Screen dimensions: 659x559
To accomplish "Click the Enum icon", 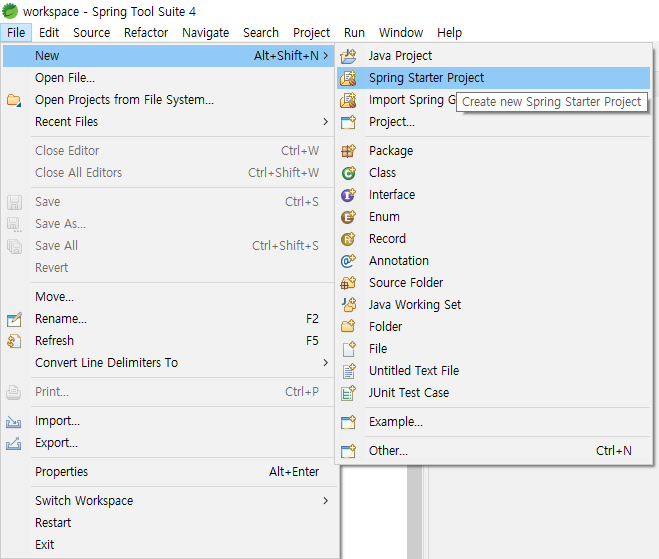I will 348,217.
